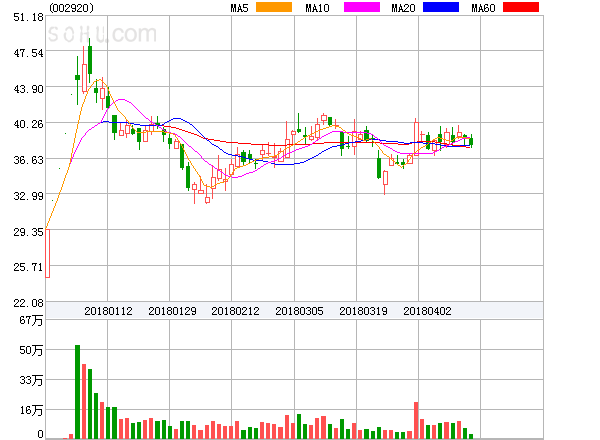Select the MA20 legend label
The image size is (600, 440).
coord(403,8)
